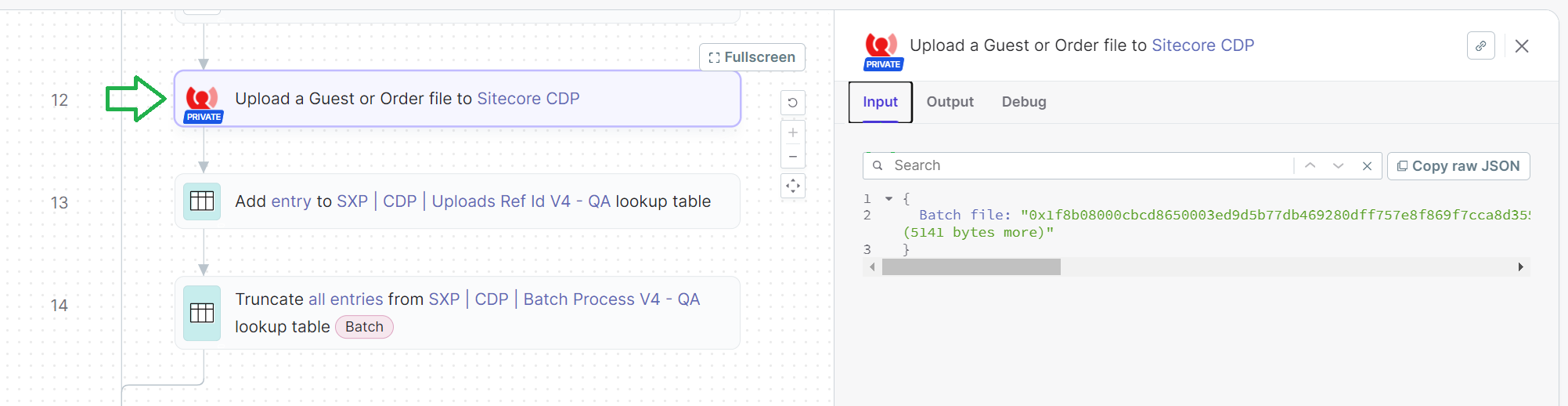The width and height of the screenshot is (1568, 406).
Task: Click the lookup table icon on step 14
Action: tap(202, 313)
